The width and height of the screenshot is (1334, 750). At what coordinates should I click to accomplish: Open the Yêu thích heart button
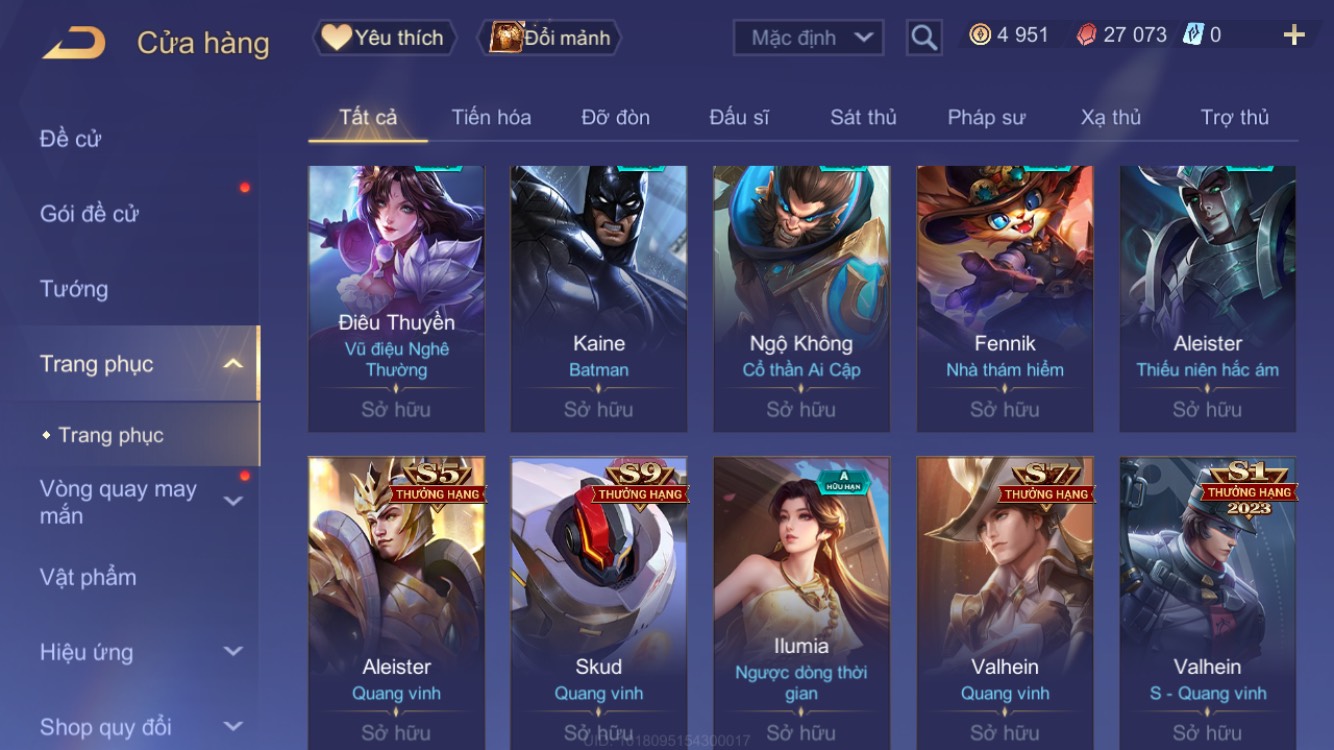385,38
